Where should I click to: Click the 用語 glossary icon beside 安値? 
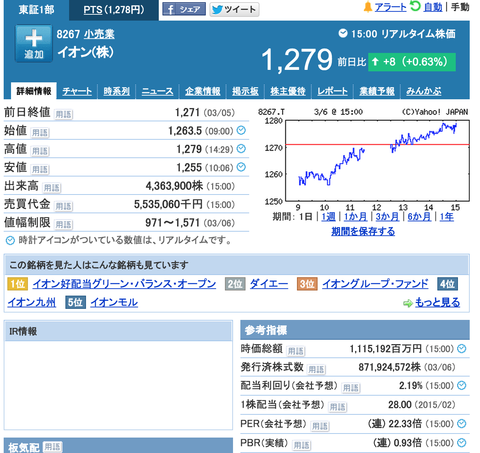pos(40,169)
